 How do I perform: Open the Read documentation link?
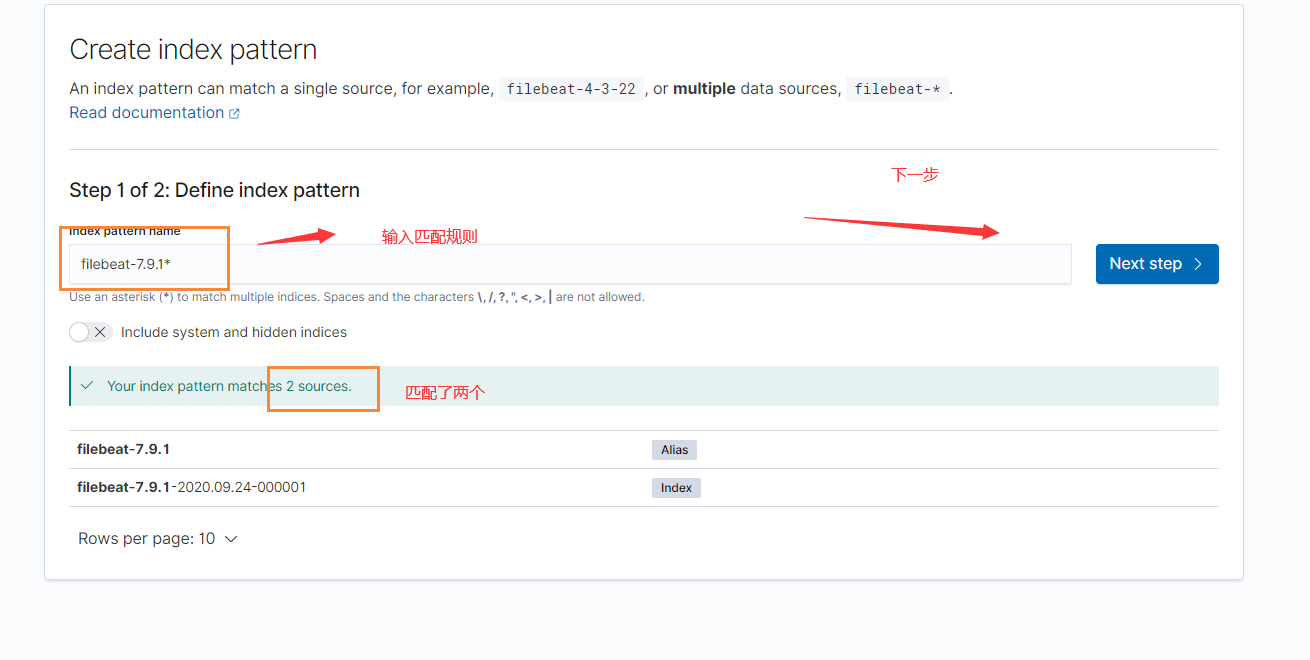(x=146, y=113)
